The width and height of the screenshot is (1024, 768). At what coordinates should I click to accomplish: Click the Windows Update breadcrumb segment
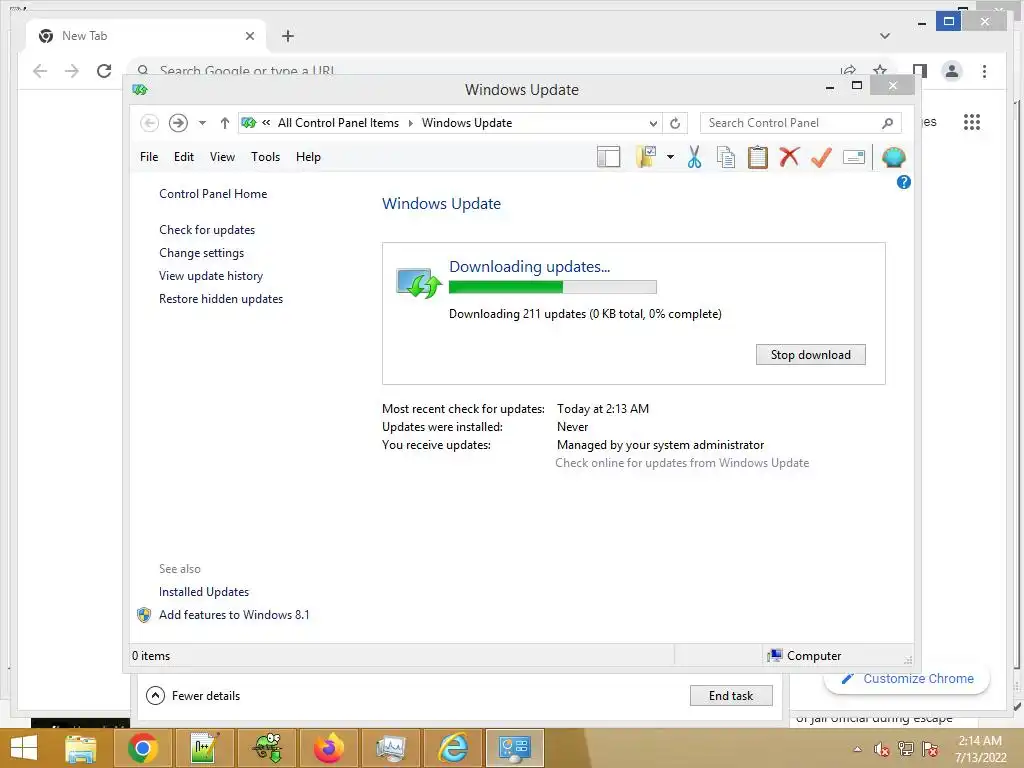point(466,123)
